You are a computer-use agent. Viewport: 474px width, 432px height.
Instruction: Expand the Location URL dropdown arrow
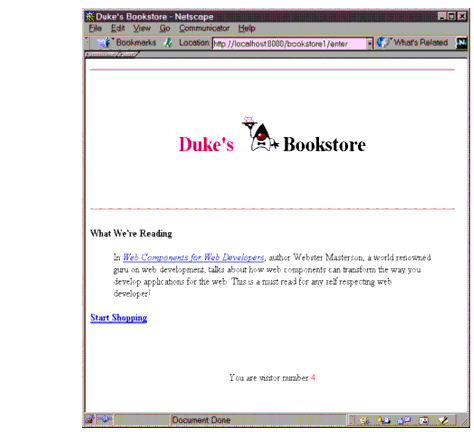[x=369, y=44]
